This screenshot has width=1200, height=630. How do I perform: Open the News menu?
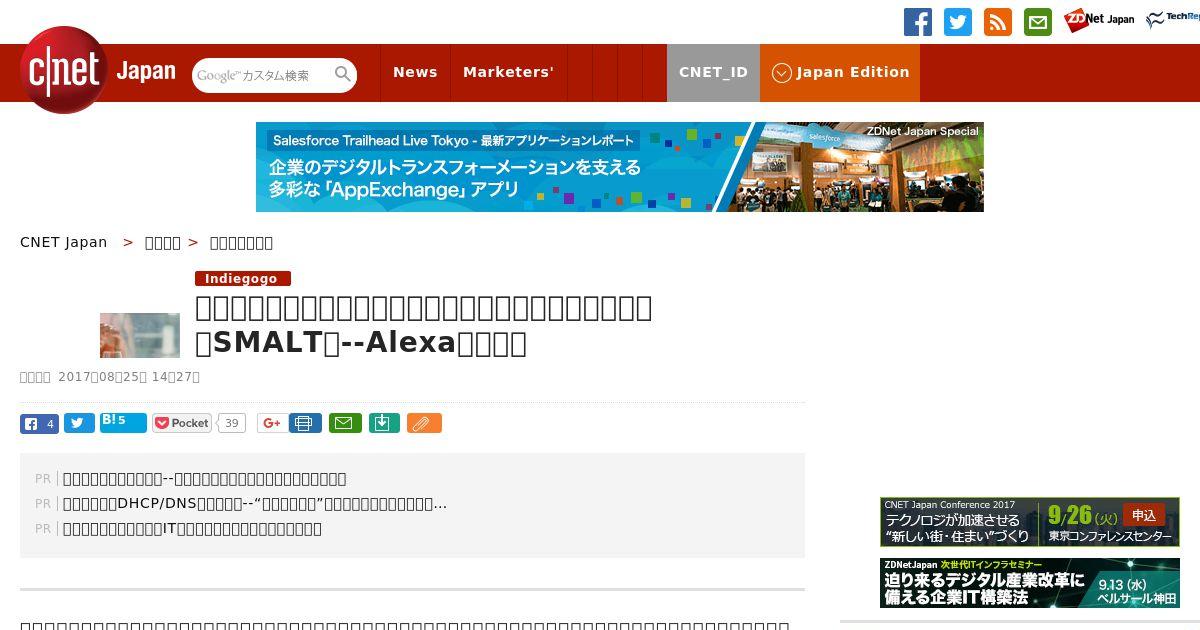coord(415,72)
